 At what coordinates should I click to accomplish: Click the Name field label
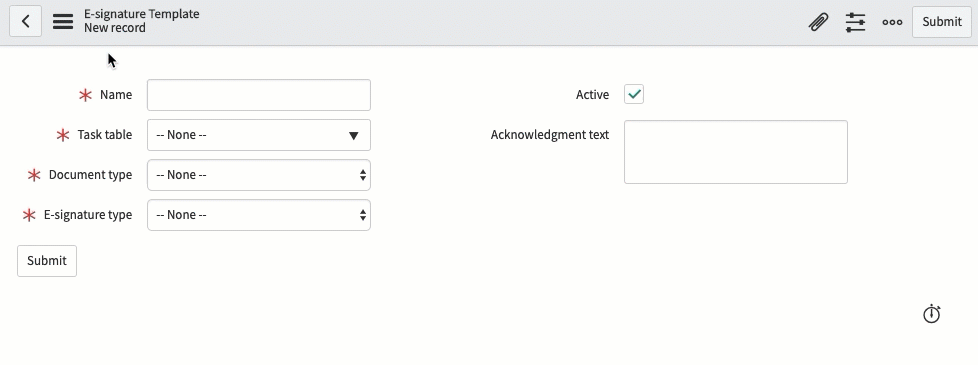116,95
